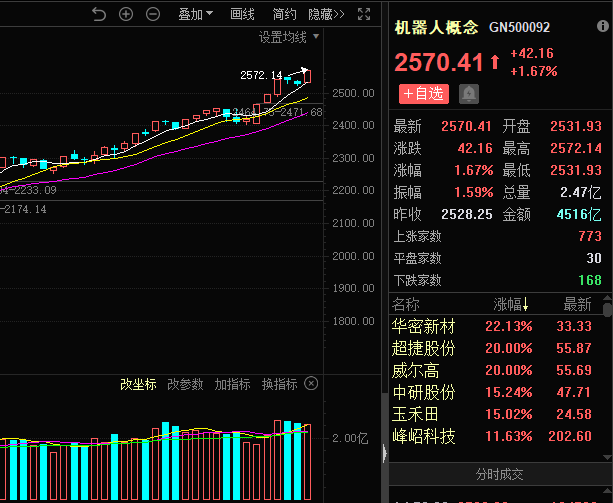Open the 分时成交 tab
613x503 pixels.
coord(498,473)
